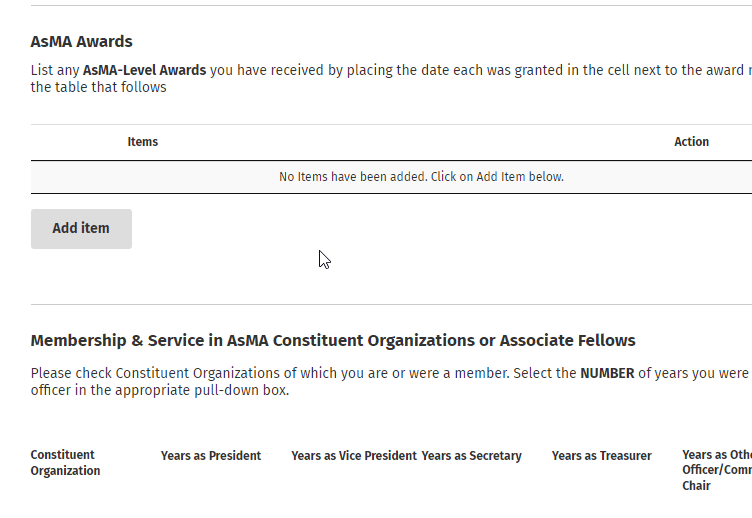Click 'the table that follows' text line
The height and width of the screenshot is (518, 752).
[x=99, y=87]
